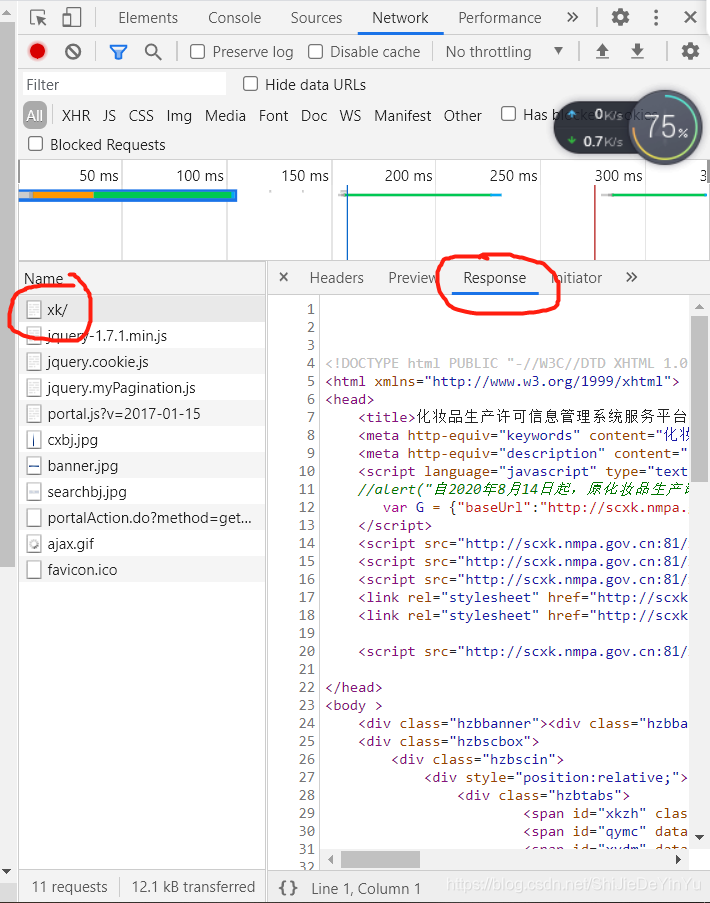This screenshot has width=710, height=903.
Task: Select the cxbj.jpg image request
Action: tap(142, 439)
